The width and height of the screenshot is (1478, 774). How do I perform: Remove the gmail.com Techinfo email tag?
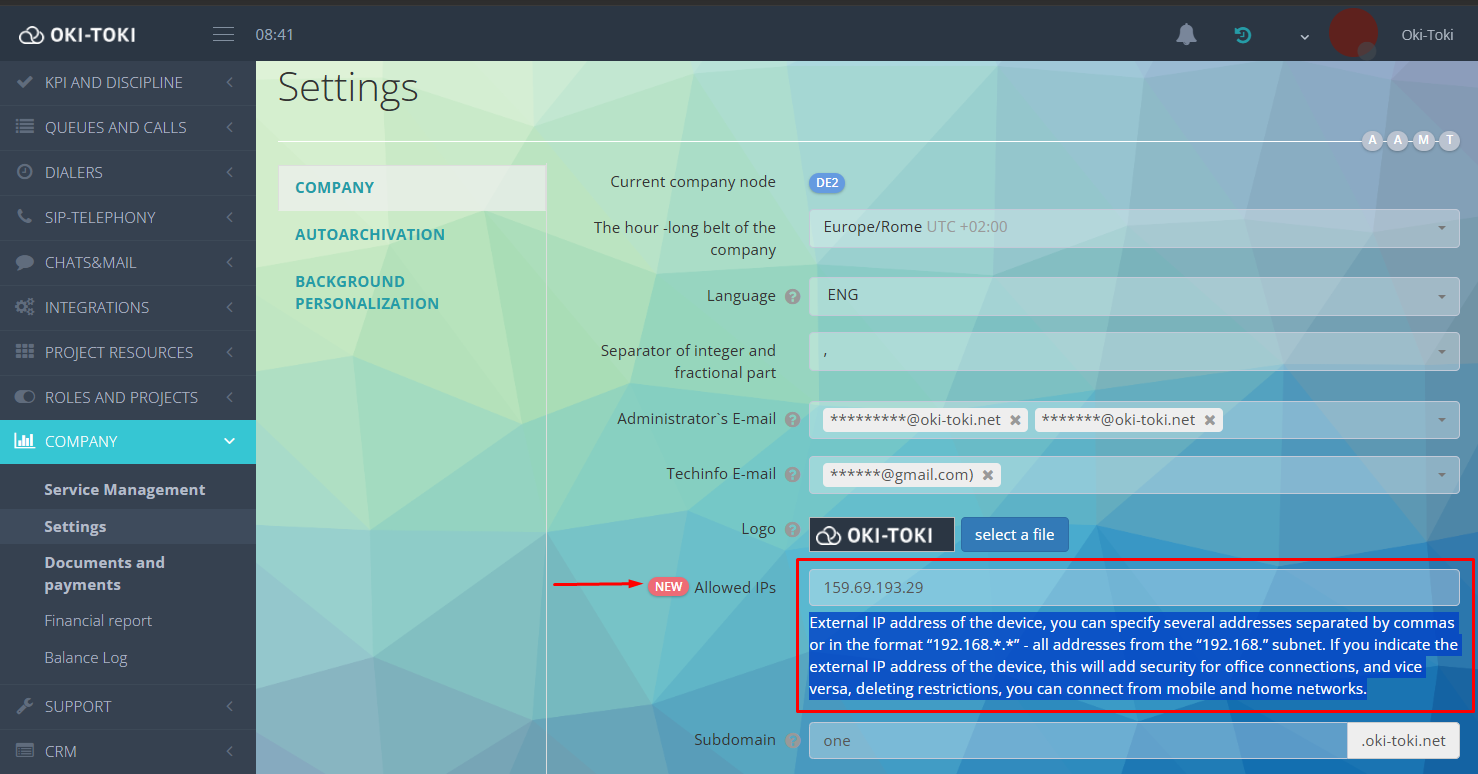[x=988, y=475]
